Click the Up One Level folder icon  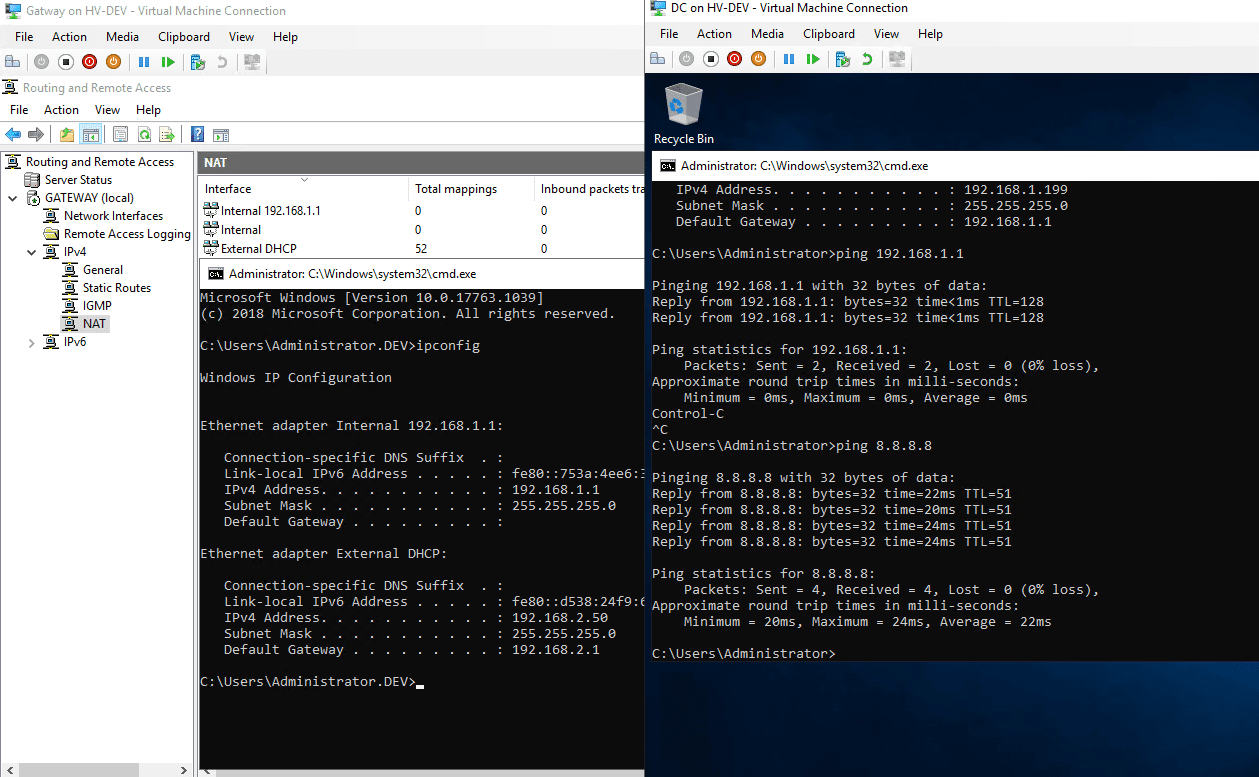67,134
